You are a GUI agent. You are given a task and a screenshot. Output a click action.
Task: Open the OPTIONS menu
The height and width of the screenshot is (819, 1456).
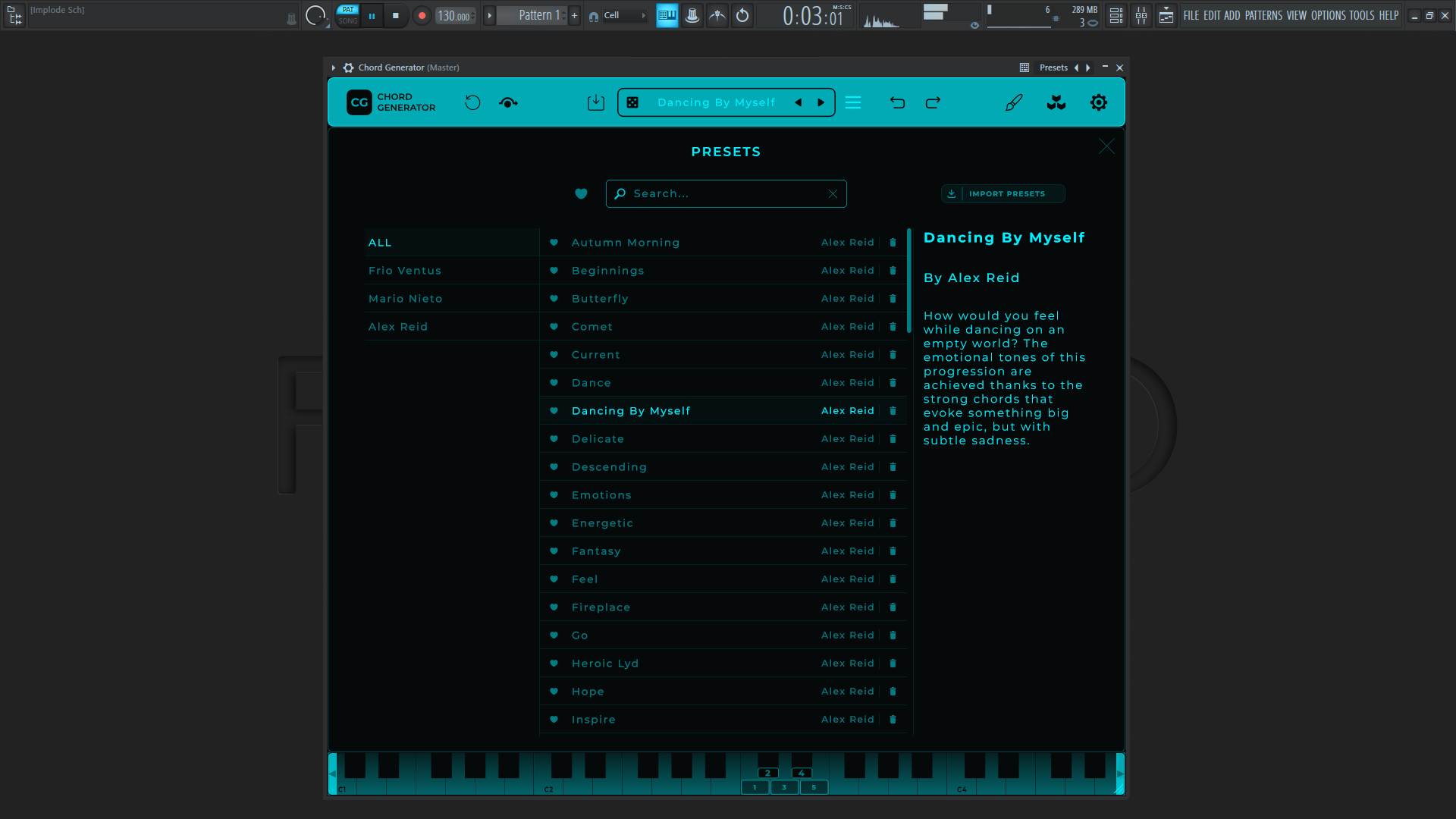[x=1329, y=15]
